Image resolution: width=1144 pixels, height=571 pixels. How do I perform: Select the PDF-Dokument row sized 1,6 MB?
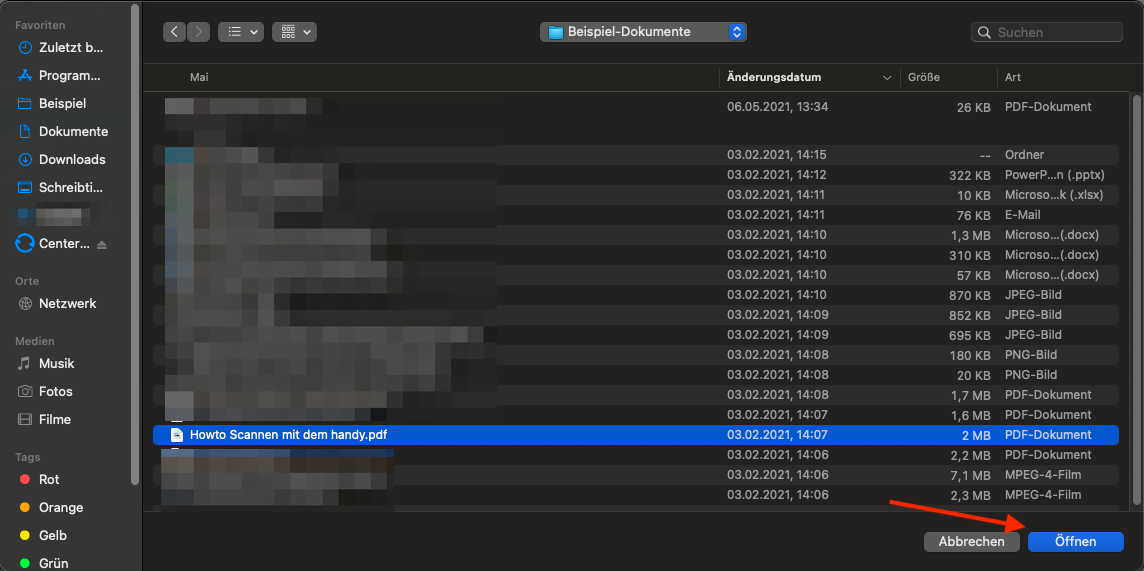coord(635,415)
